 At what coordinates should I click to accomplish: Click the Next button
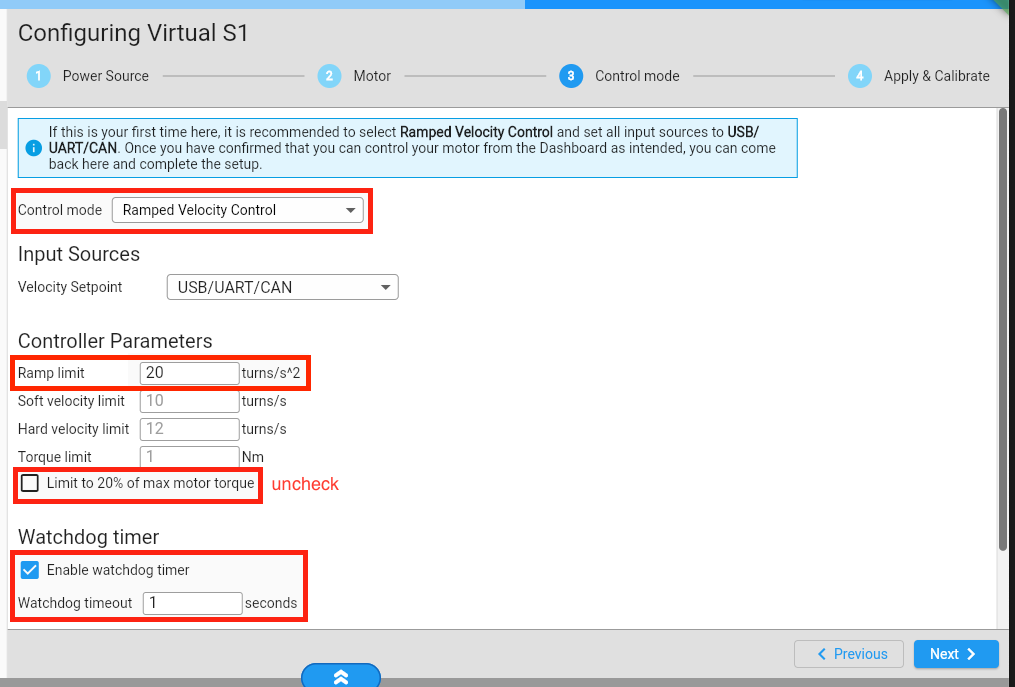pyautogui.click(x=955, y=654)
